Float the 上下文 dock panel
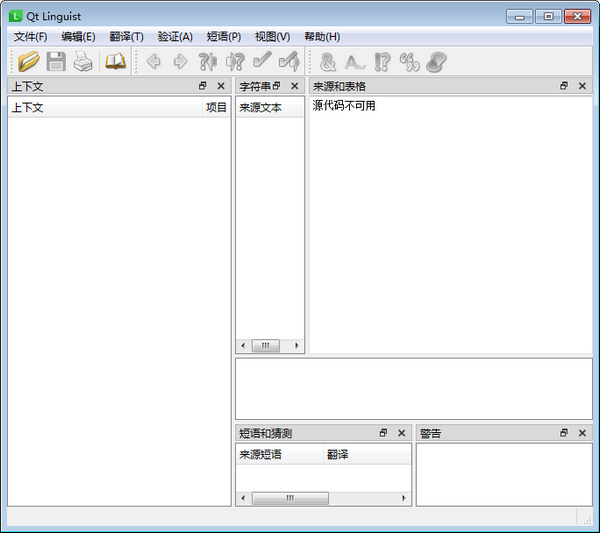This screenshot has height=533, width=600. (x=203, y=86)
